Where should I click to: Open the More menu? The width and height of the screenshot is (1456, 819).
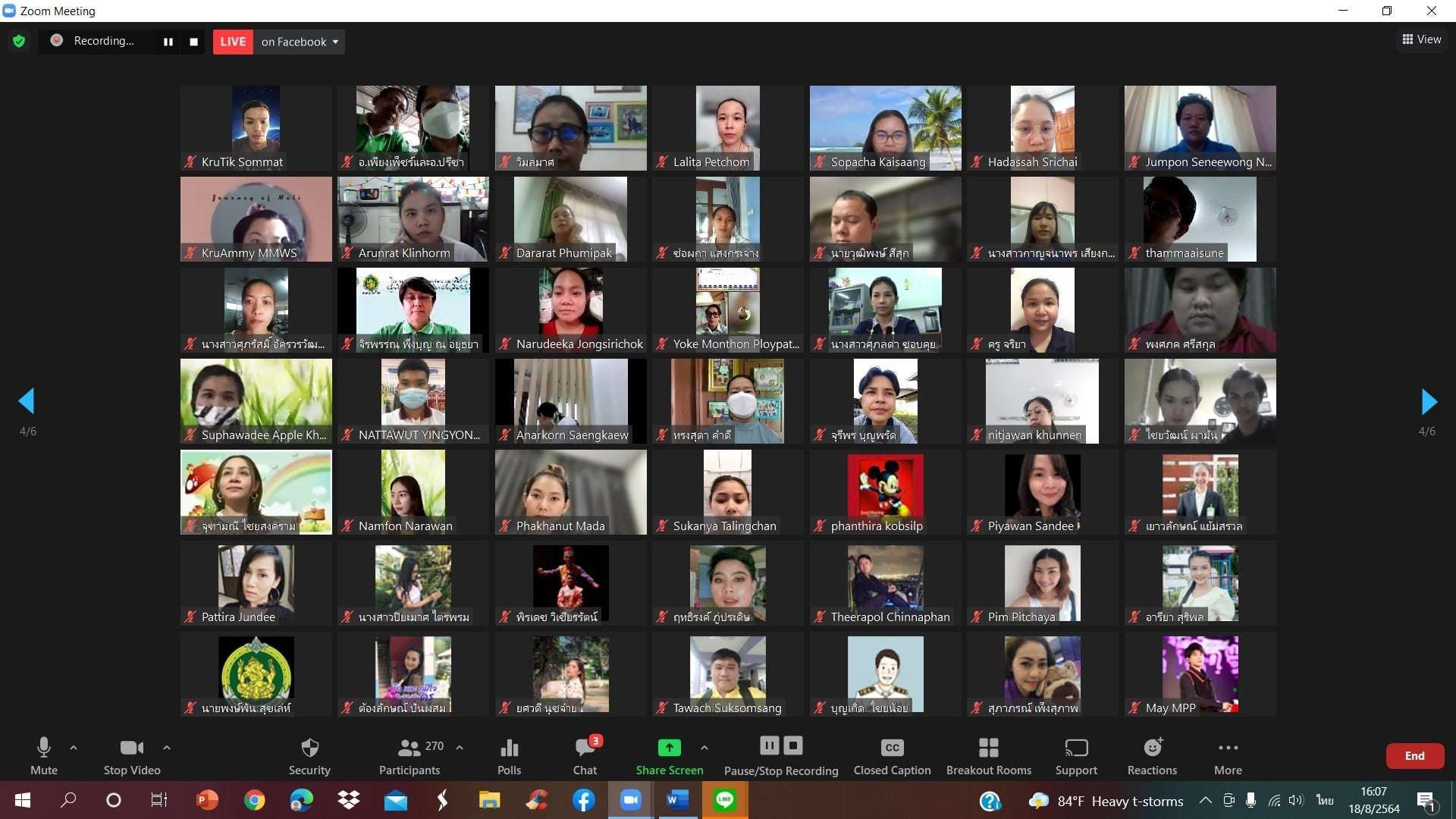(1228, 748)
